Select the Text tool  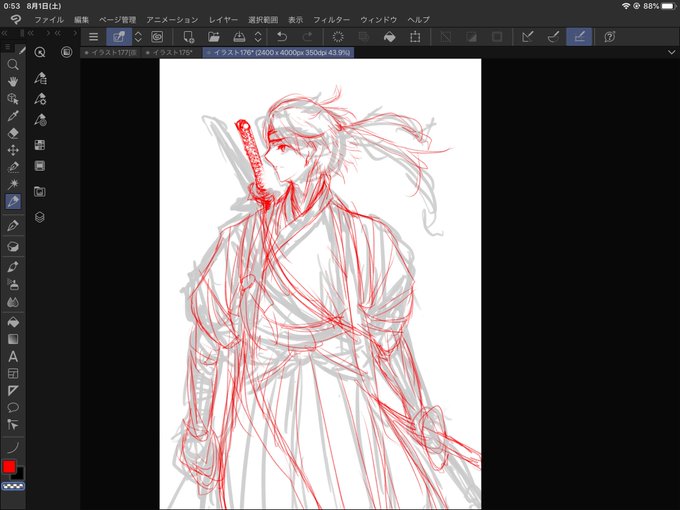click(13, 356)
